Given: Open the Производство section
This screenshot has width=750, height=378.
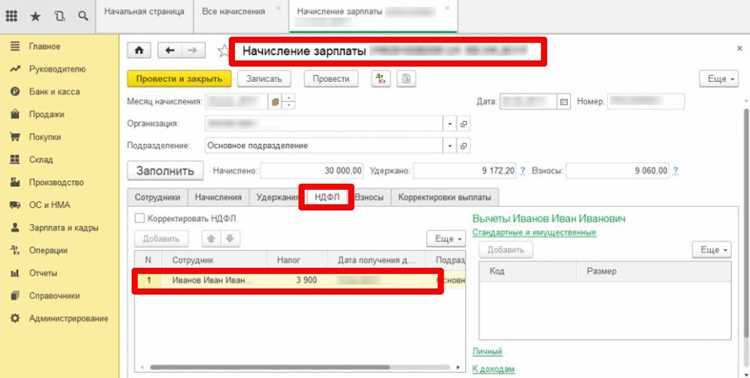Looking at the screenshot, I should (x=56, y=182).
